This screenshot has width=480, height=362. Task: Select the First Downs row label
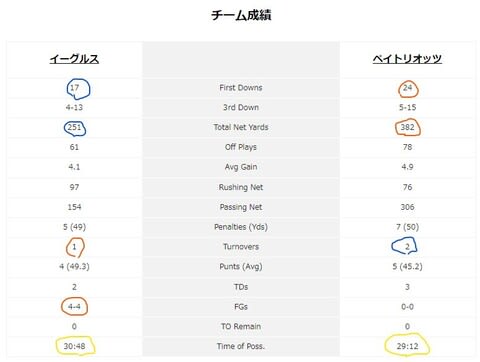241,88
